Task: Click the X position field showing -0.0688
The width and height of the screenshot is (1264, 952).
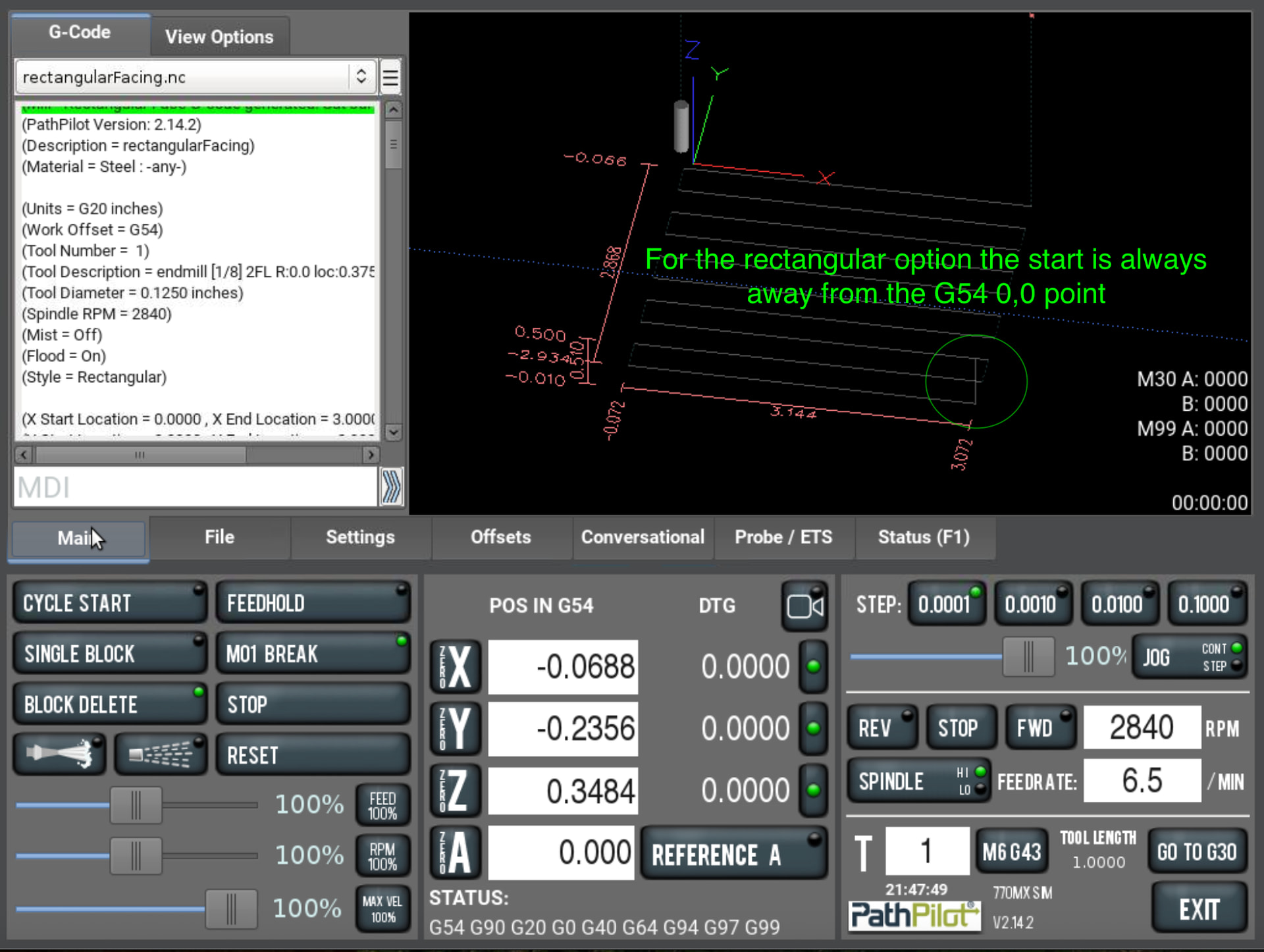Action: pos(563,666)
